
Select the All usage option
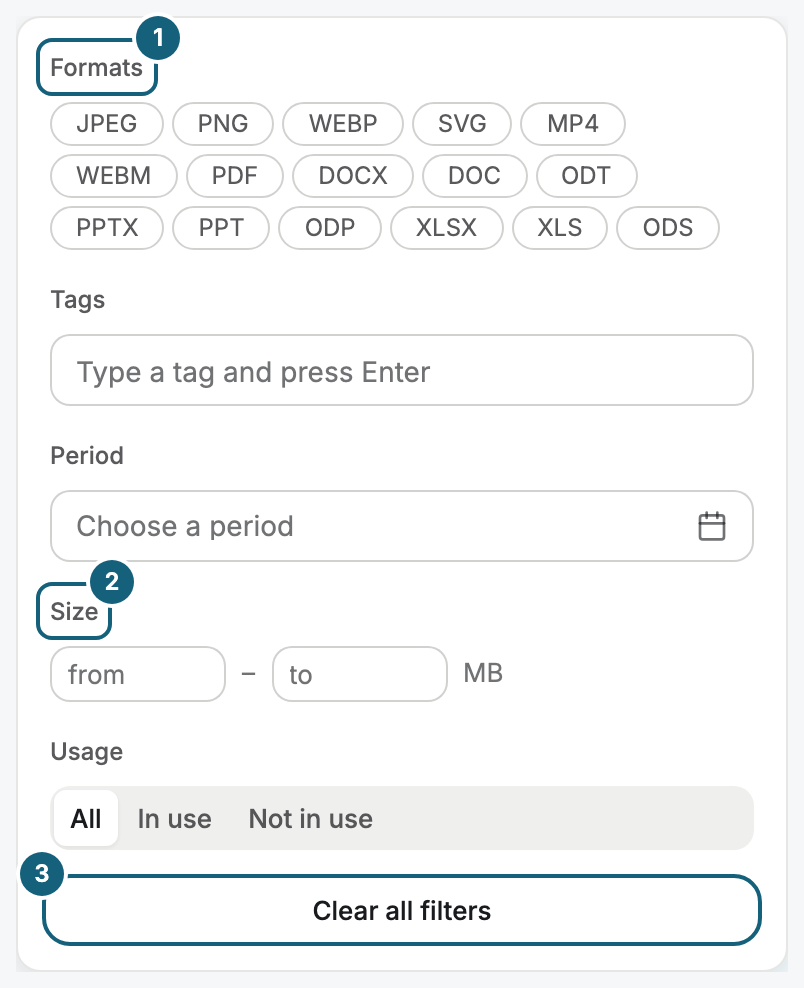[x=86, y=819]
